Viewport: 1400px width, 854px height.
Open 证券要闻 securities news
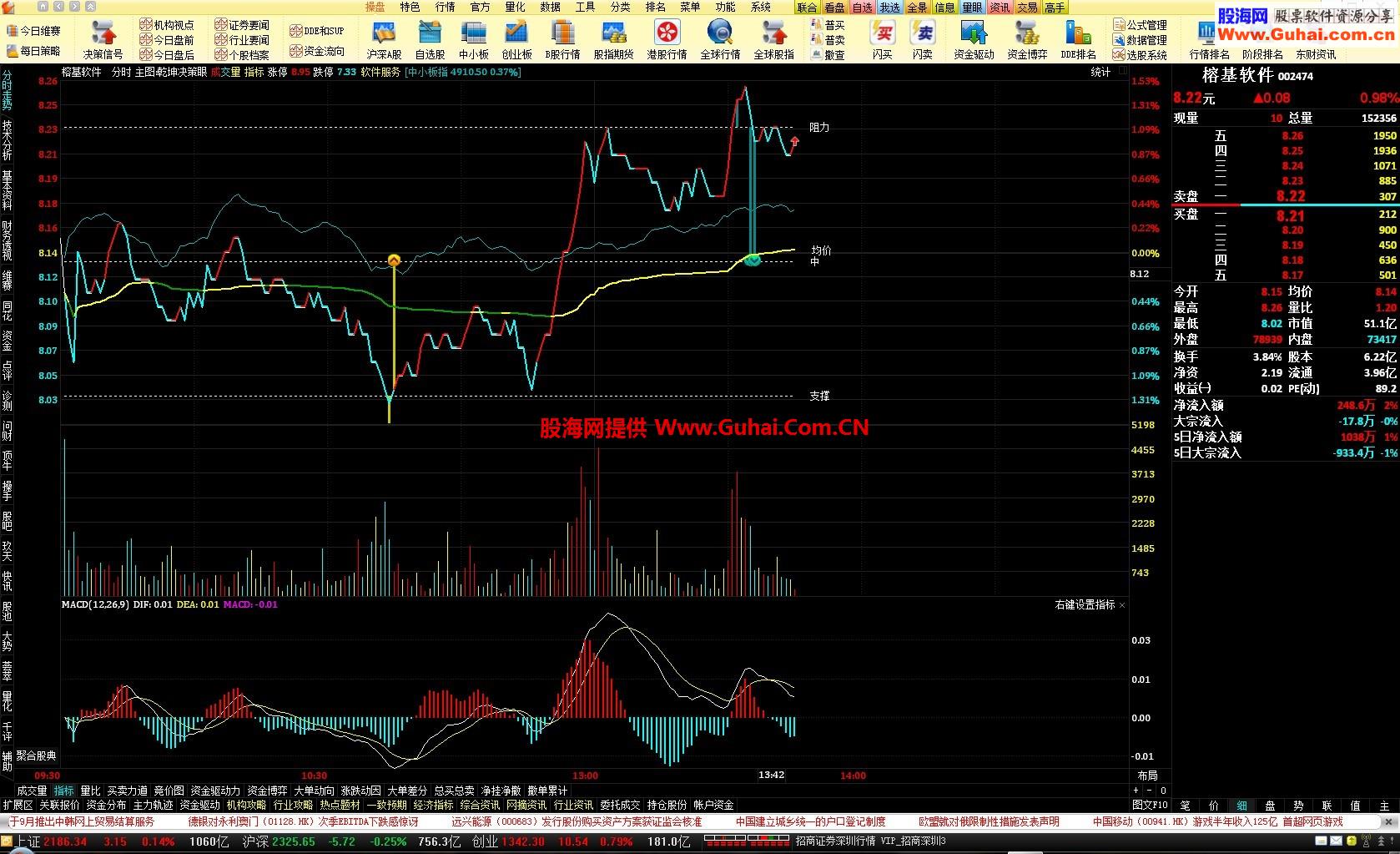pos(242,25)
